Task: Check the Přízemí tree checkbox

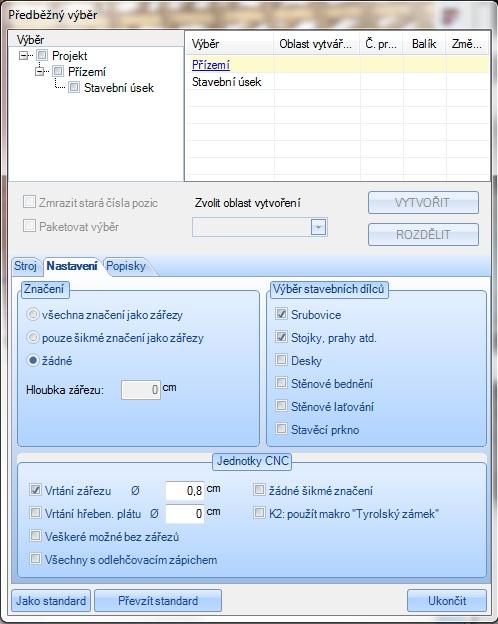Action: (58, 71)
